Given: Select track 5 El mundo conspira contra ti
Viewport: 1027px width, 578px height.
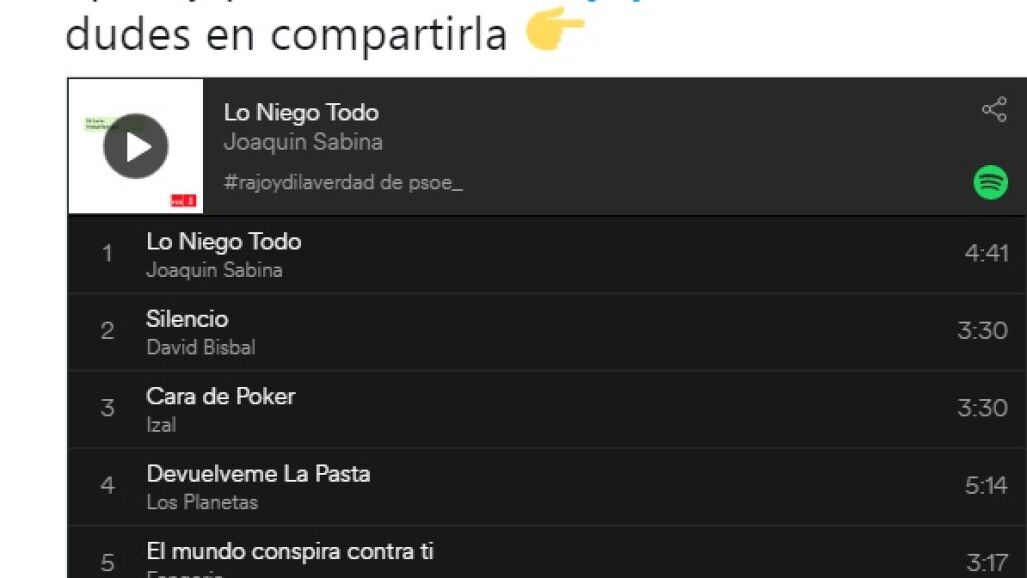Looking at the screenshot, I should [x=290, y=551].
